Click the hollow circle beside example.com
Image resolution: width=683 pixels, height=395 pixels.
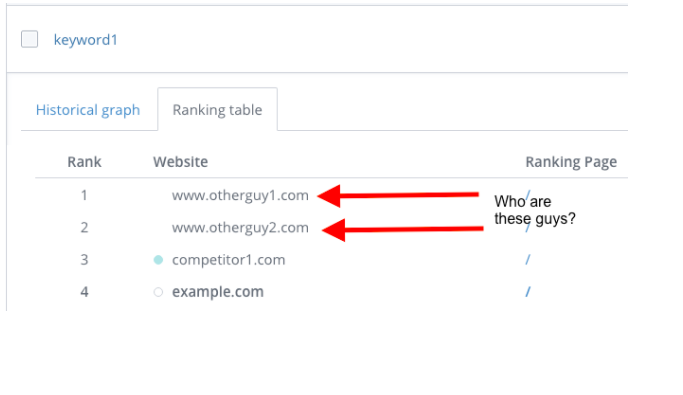pos(158,292)
